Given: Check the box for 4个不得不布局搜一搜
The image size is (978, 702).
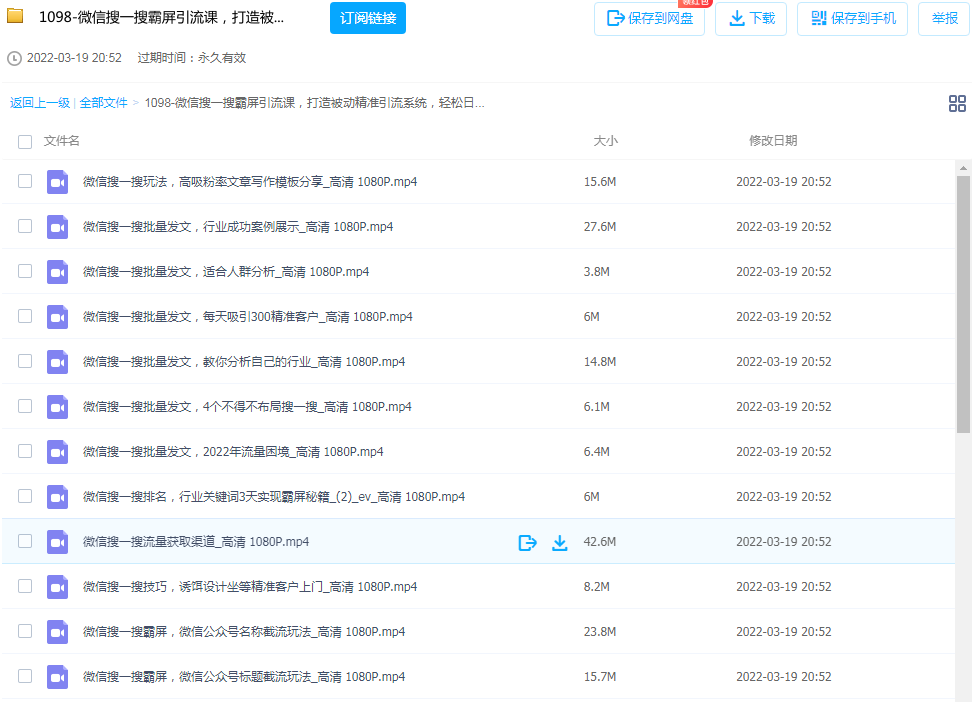Looking at the screenshot, I should [25, 406].
